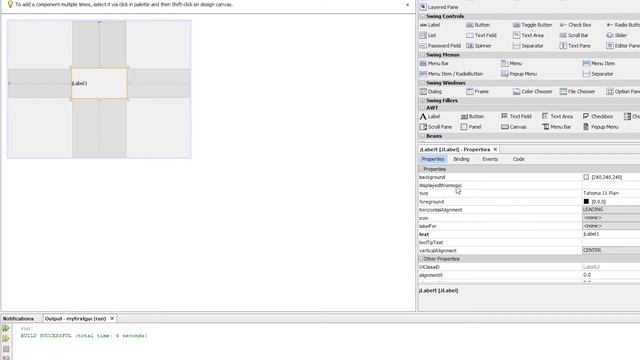The width and height of the screenshot is (640, 360).
Task: Expand the Swing Fillers palette category
Action: [422, 100]
